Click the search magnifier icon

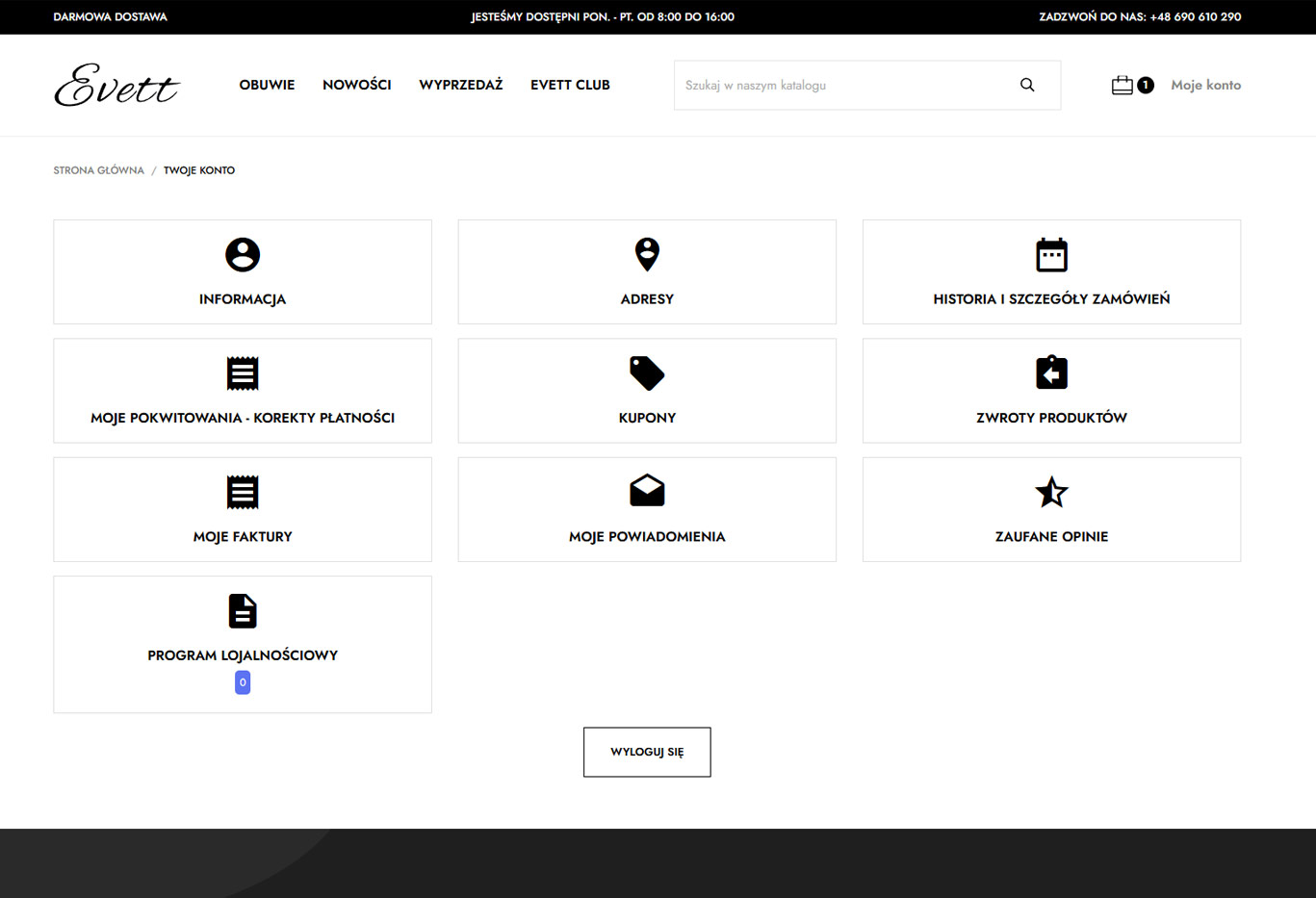click(1027, 85)
